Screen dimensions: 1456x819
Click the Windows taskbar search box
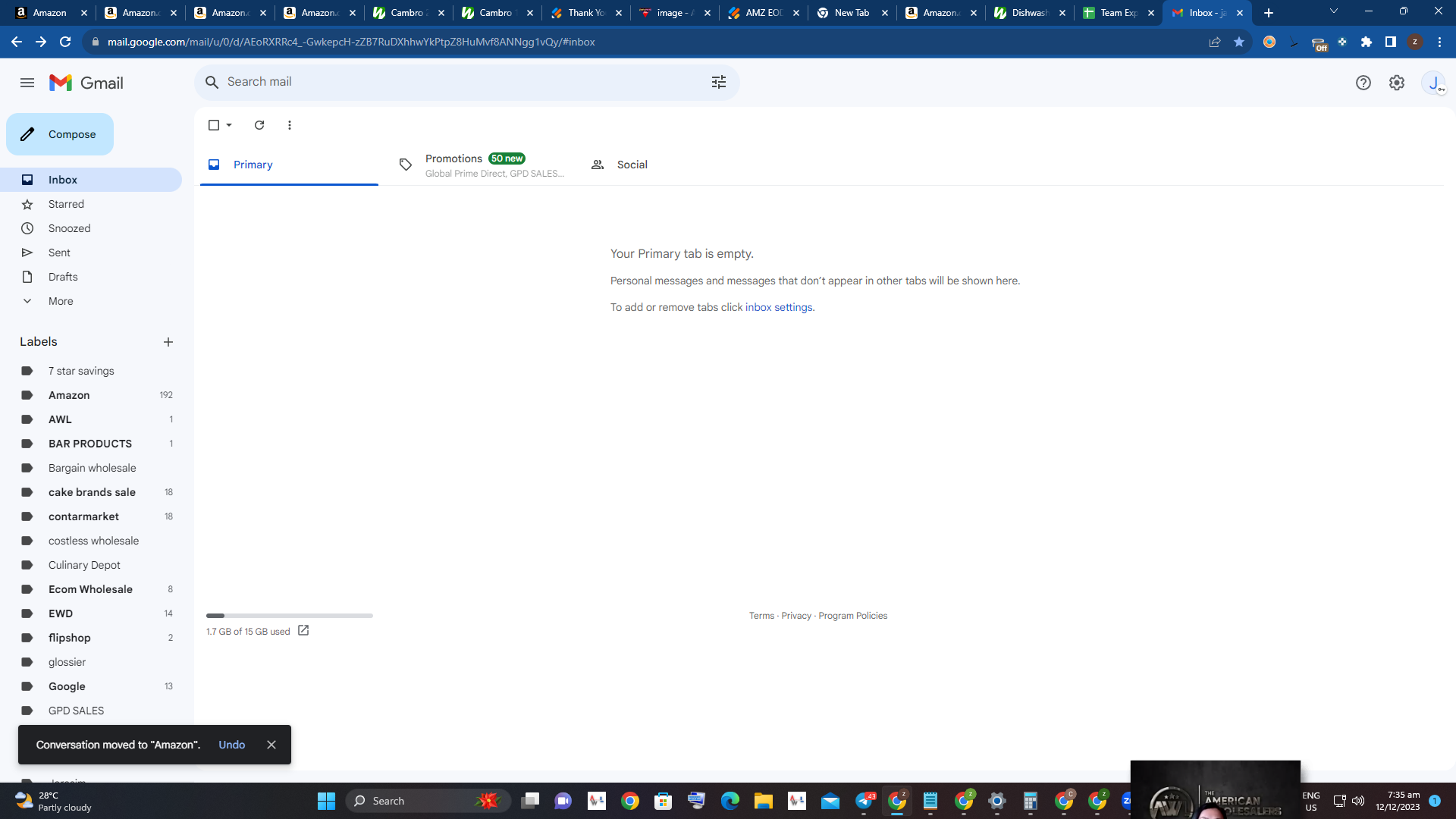[429, 801]
